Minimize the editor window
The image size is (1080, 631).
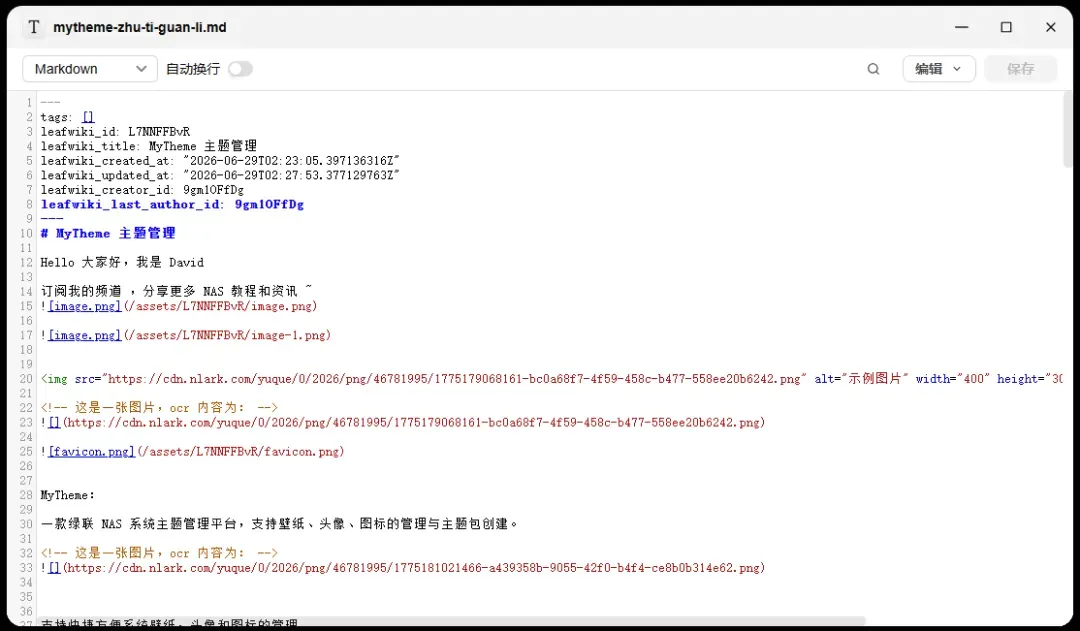(962, 27)
